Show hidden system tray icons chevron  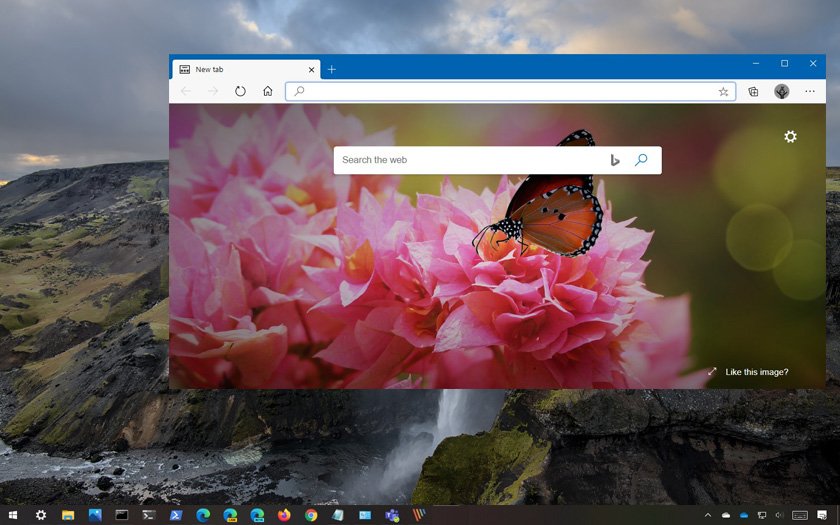pos(708,515)
